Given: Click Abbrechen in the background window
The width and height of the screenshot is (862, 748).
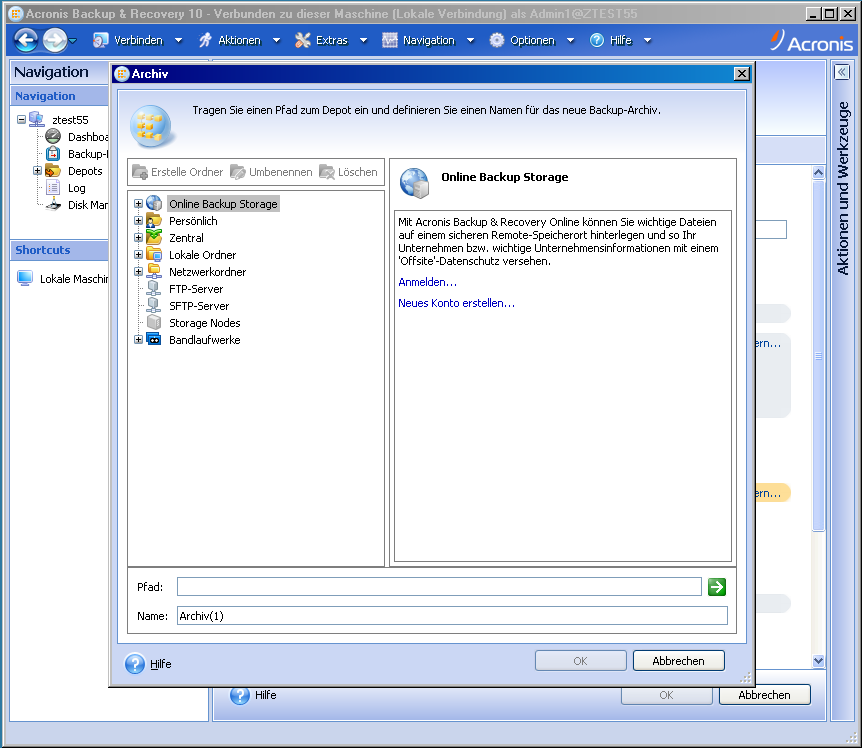Looking at the screenshot, I should point(764,695).
